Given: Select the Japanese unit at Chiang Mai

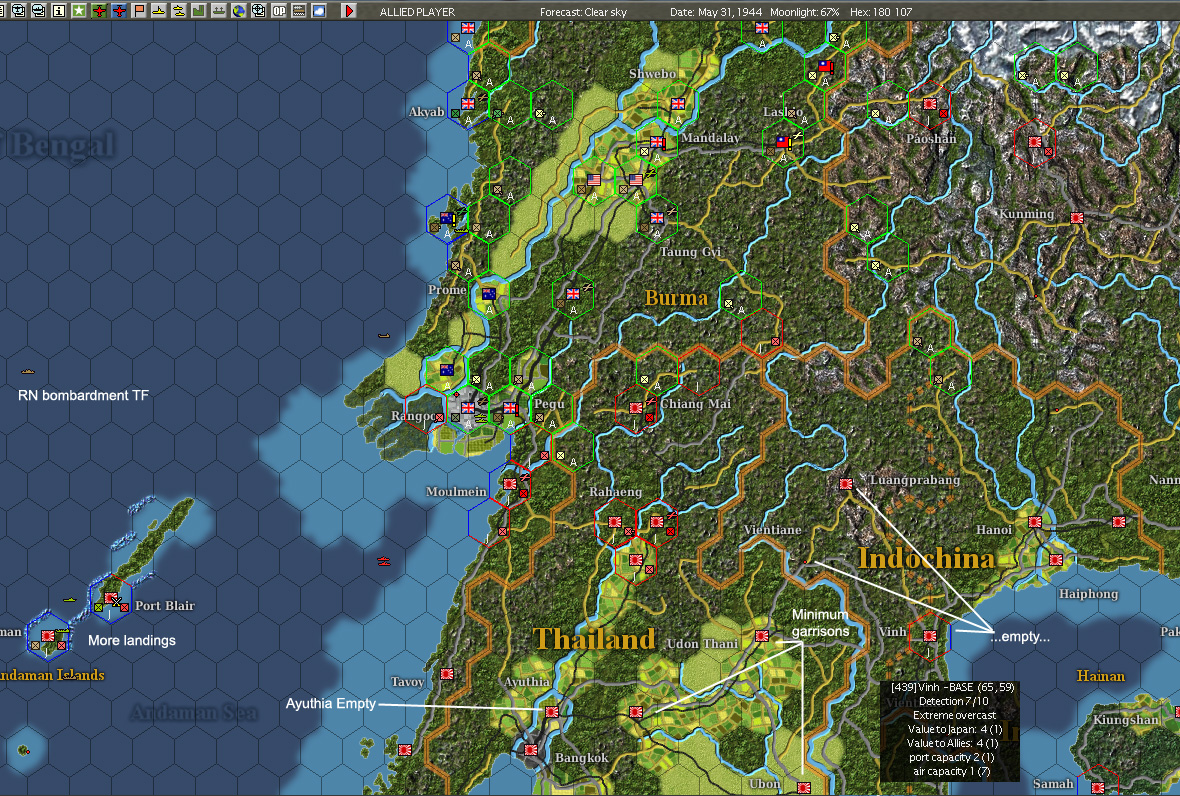Looking at the screenshot, I should point(636,408).
